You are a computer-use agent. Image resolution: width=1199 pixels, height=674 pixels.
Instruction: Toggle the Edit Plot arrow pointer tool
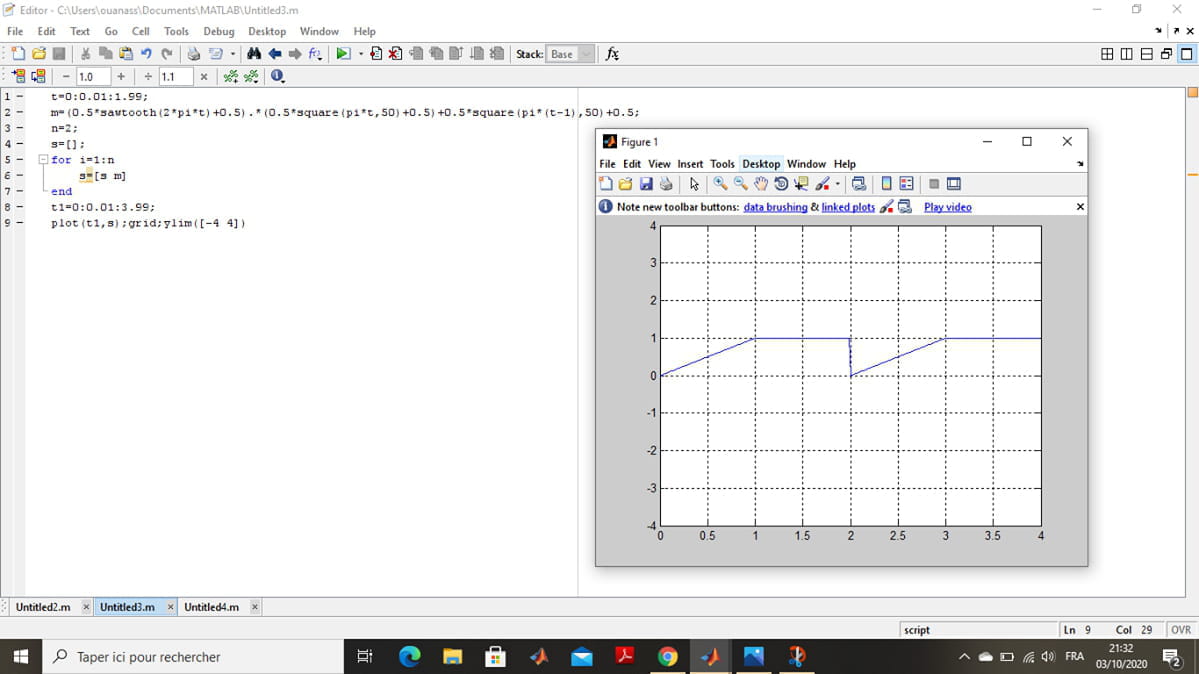(x=694, y=184)
